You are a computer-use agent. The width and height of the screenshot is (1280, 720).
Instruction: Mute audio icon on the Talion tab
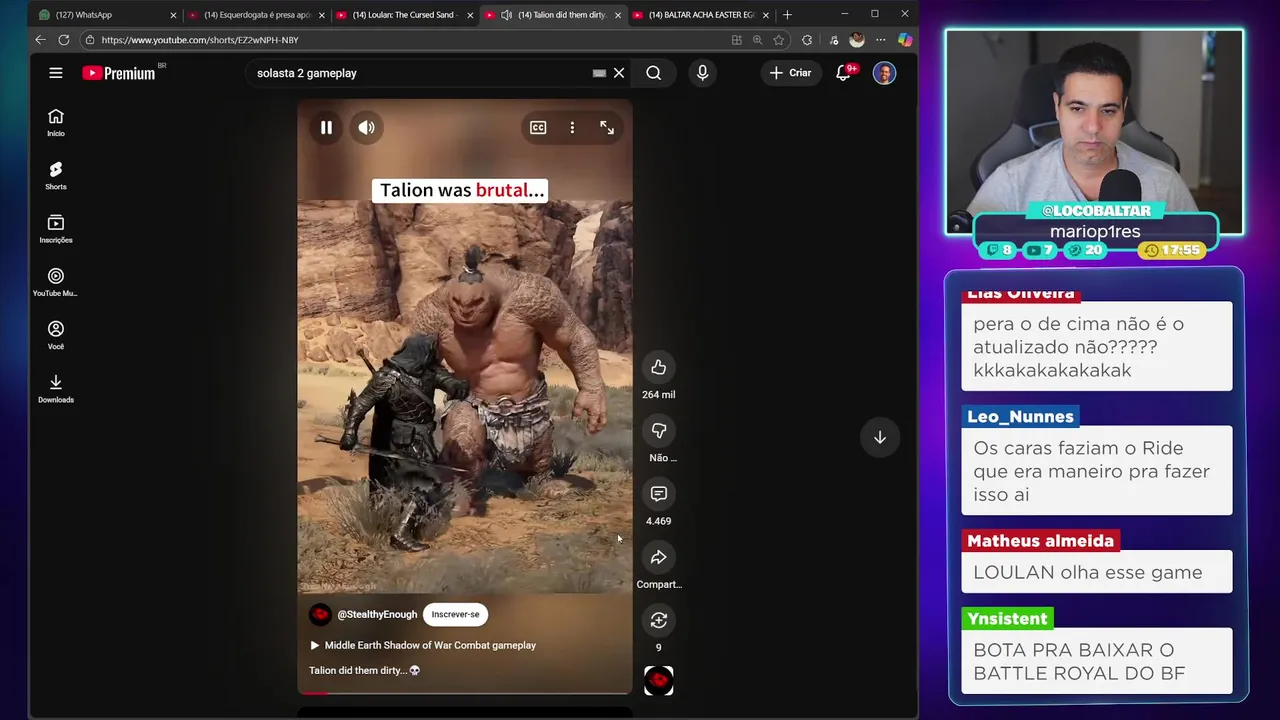[x=506, y=15]
